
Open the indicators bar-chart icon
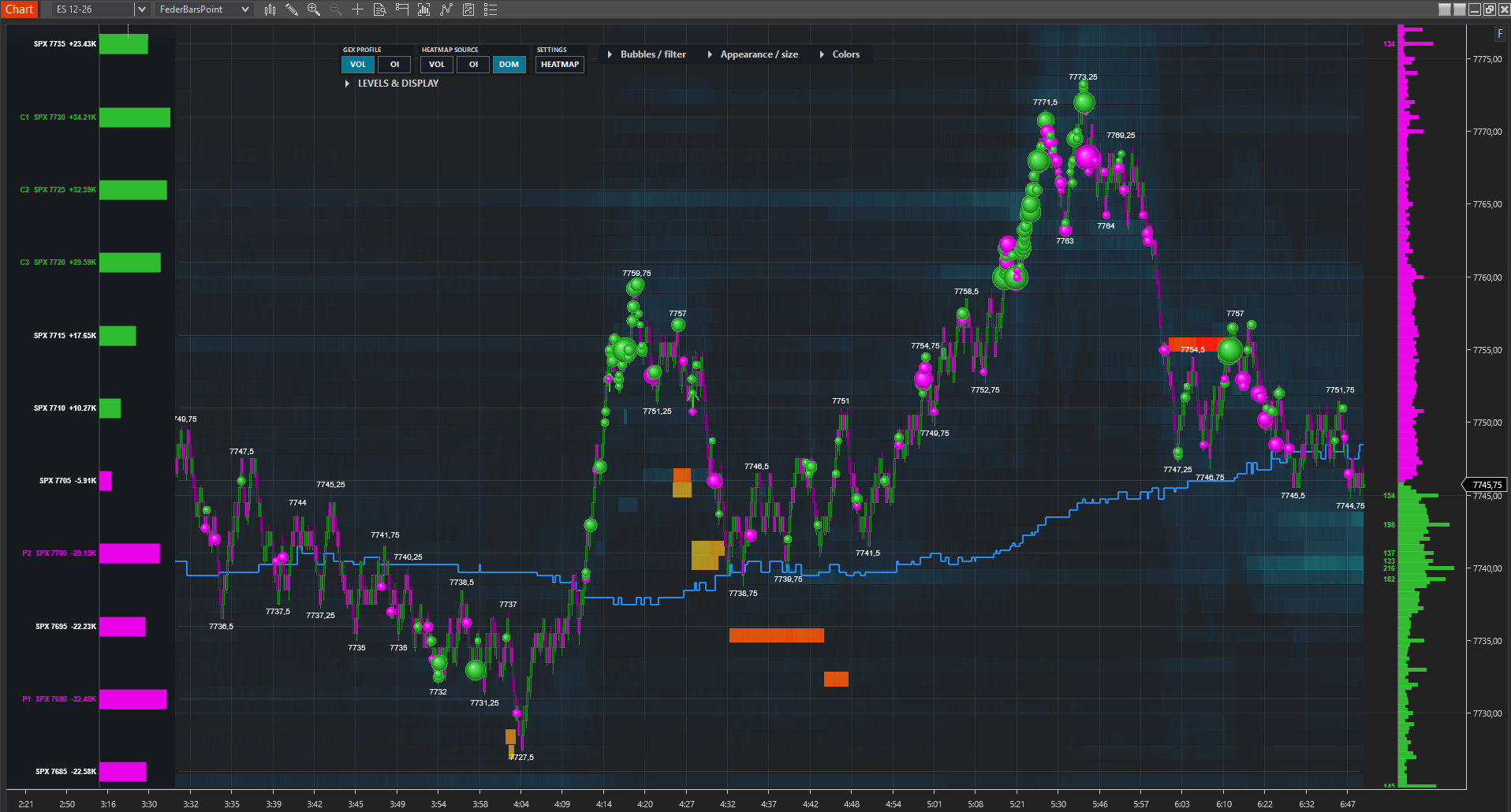pos(424,9)
